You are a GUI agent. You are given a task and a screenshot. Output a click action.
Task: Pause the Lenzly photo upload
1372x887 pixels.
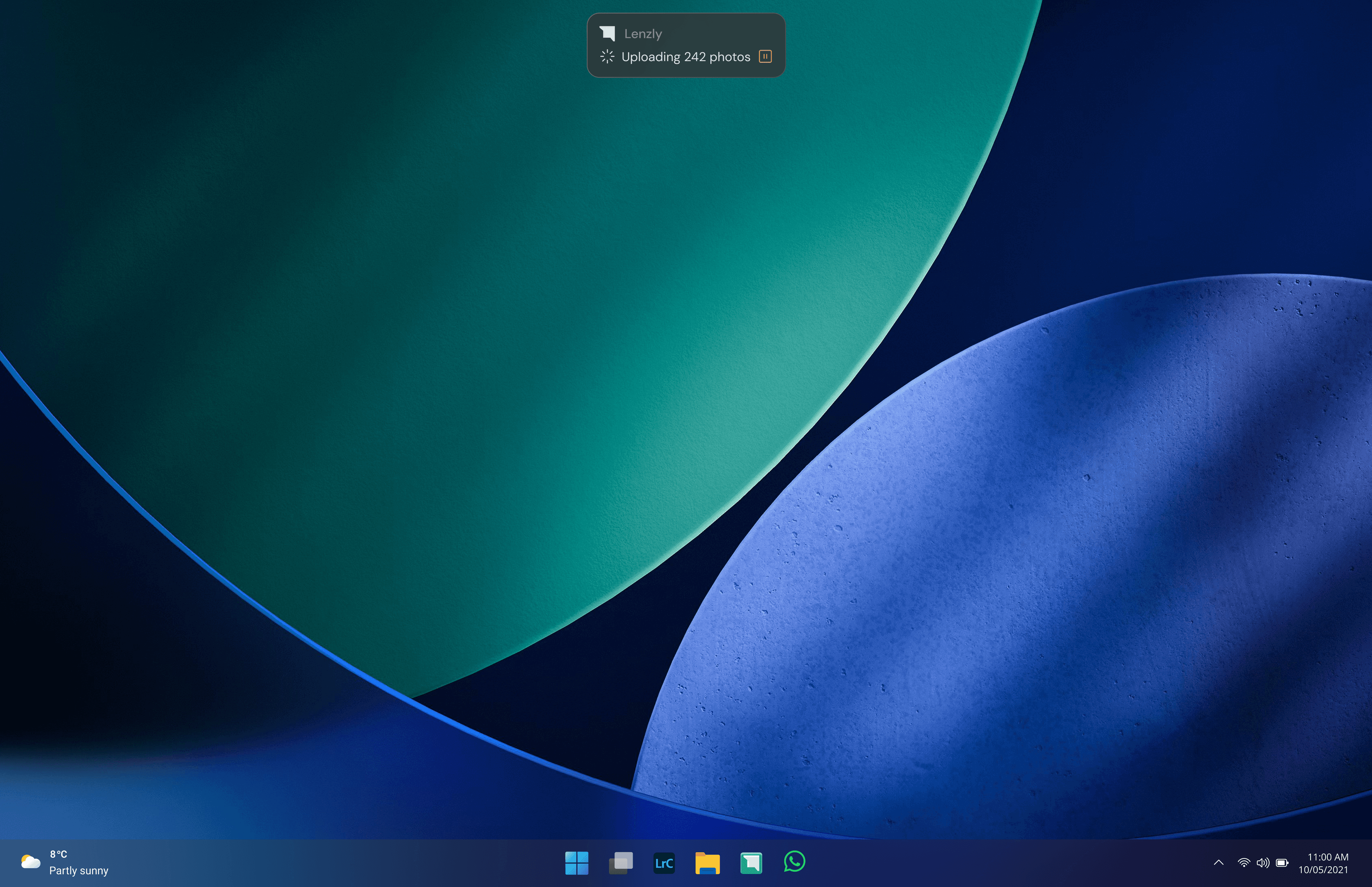[765, 56]
